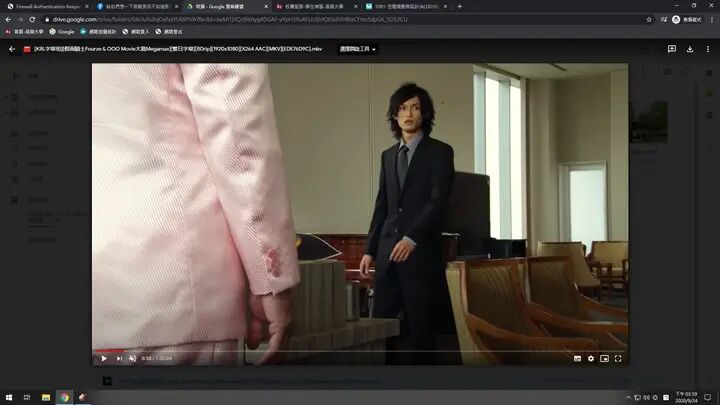Open the taskbar clock and date
Screen dimensions: 720x405
(686, 397)
